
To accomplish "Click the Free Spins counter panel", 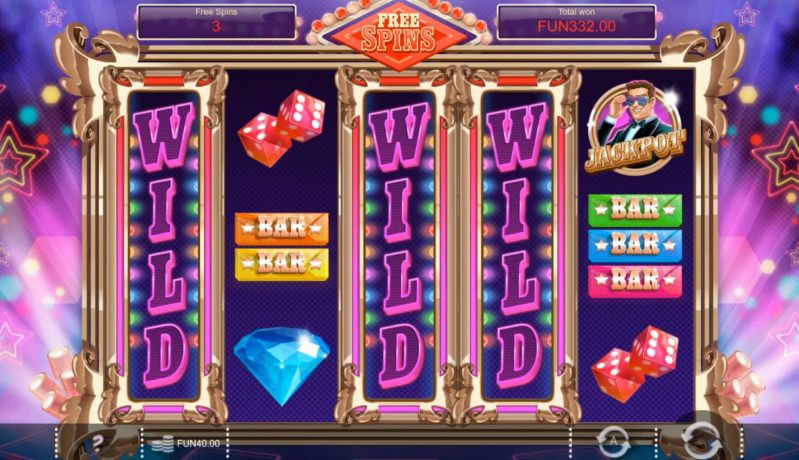I will pos(216,22).
